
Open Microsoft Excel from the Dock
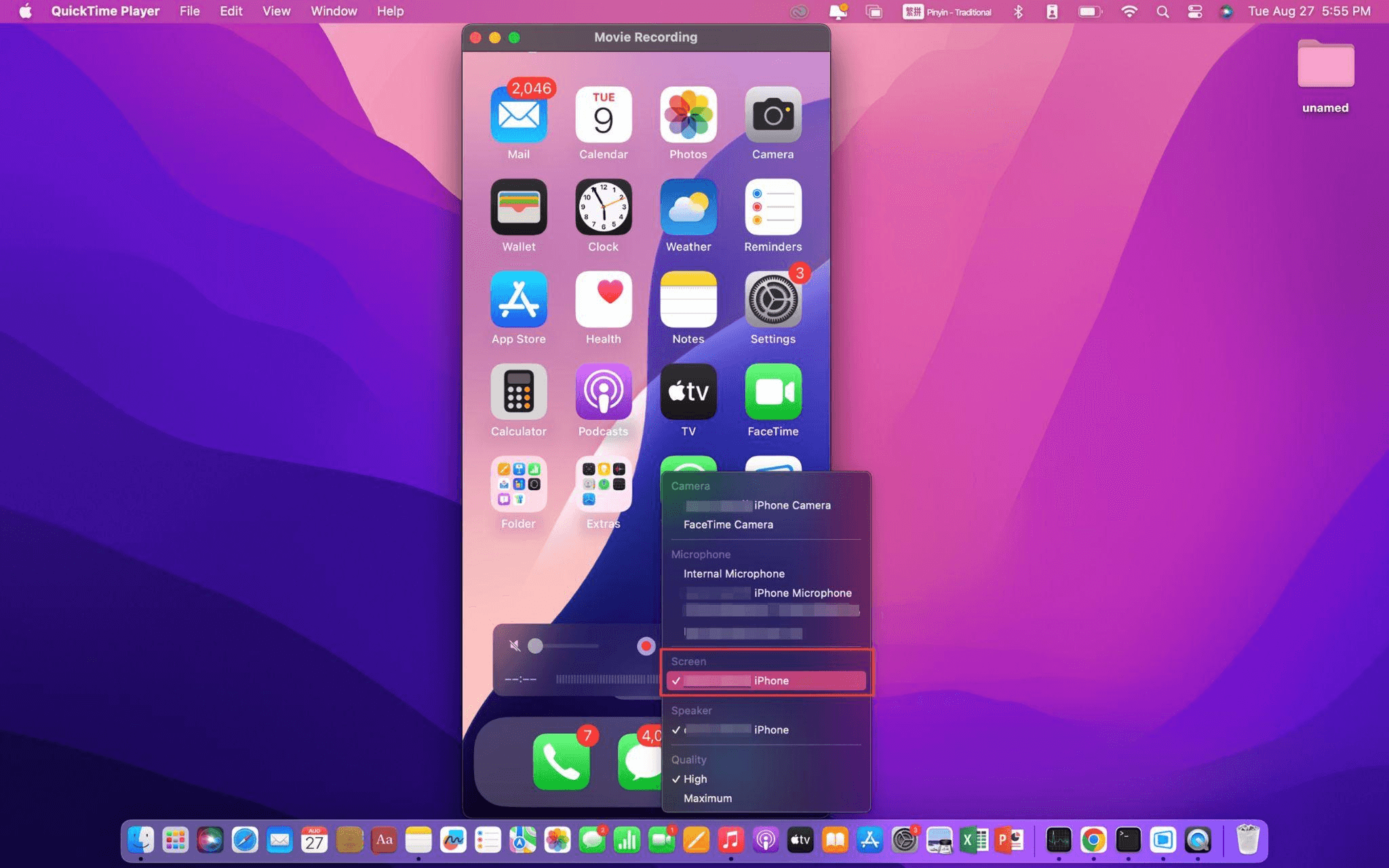click(974, 840)
